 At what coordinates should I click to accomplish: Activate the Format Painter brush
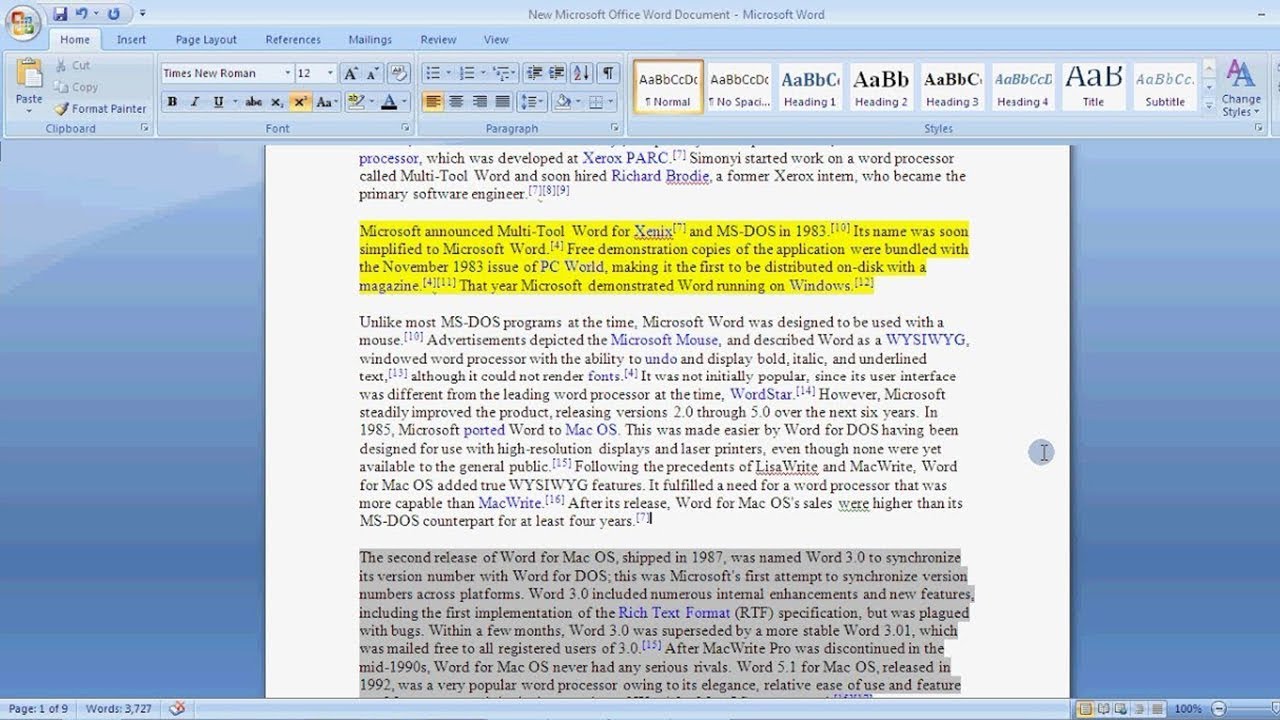[x=101, y=108]
